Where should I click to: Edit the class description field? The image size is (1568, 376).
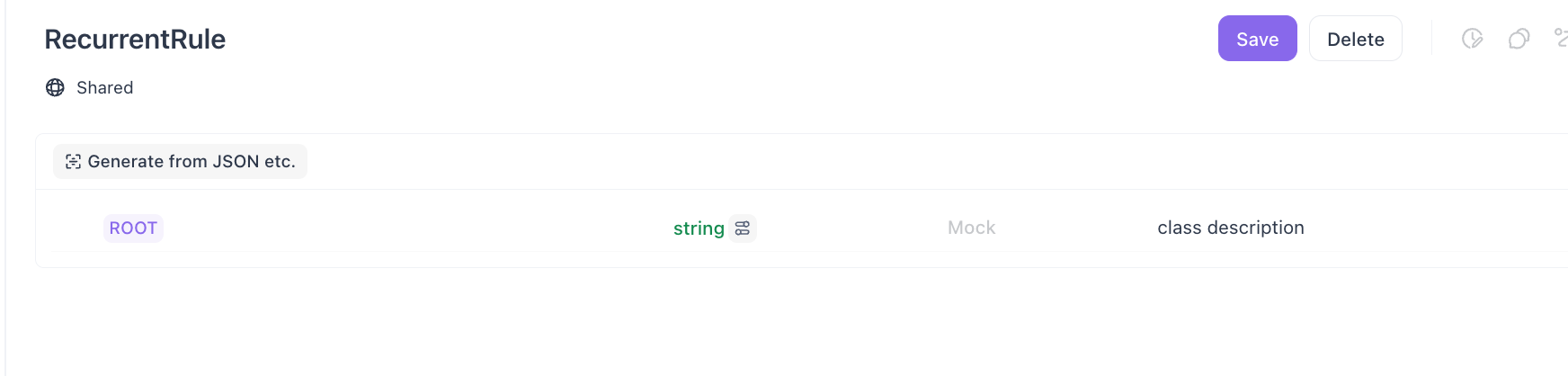1230,228
